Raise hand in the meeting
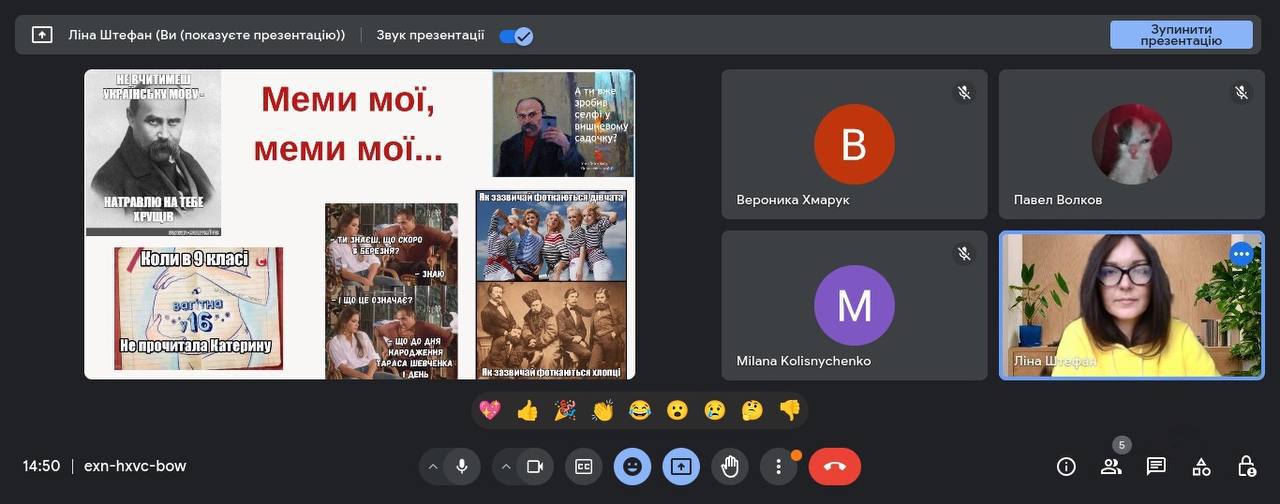This screenshot has width=1280, height=504. [730, 466]
